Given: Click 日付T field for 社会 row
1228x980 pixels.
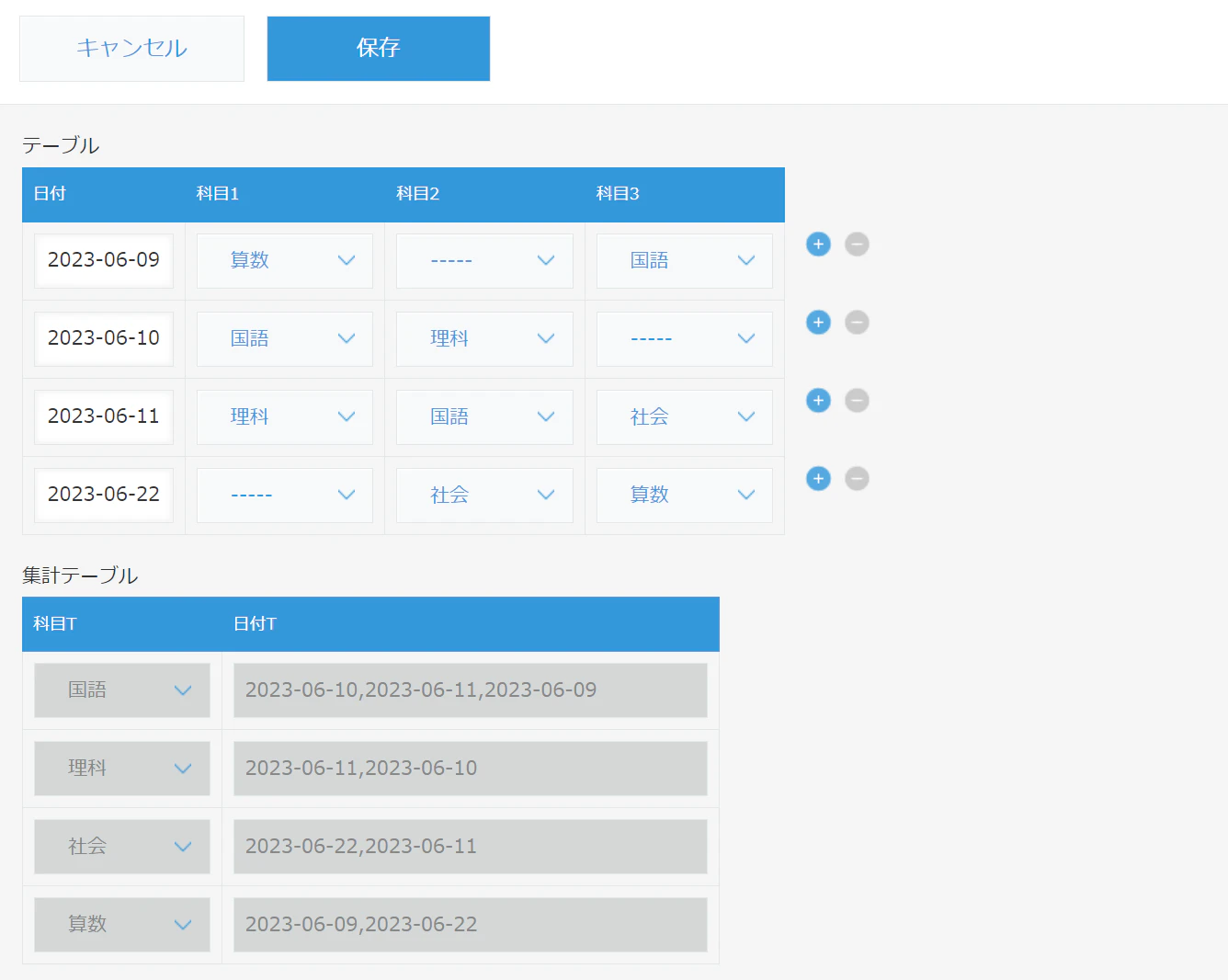Looking at the screenshot, I should coord(471,847).
